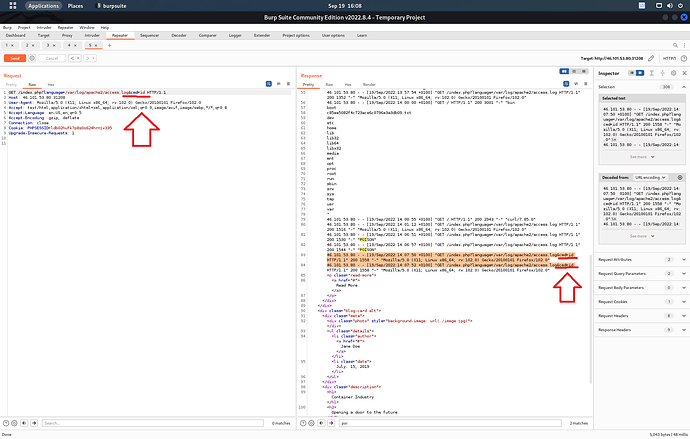The image size is (690, 439).
Task: Click the HTTP/1 protocol toggle
Action: [x=669, y=58]
